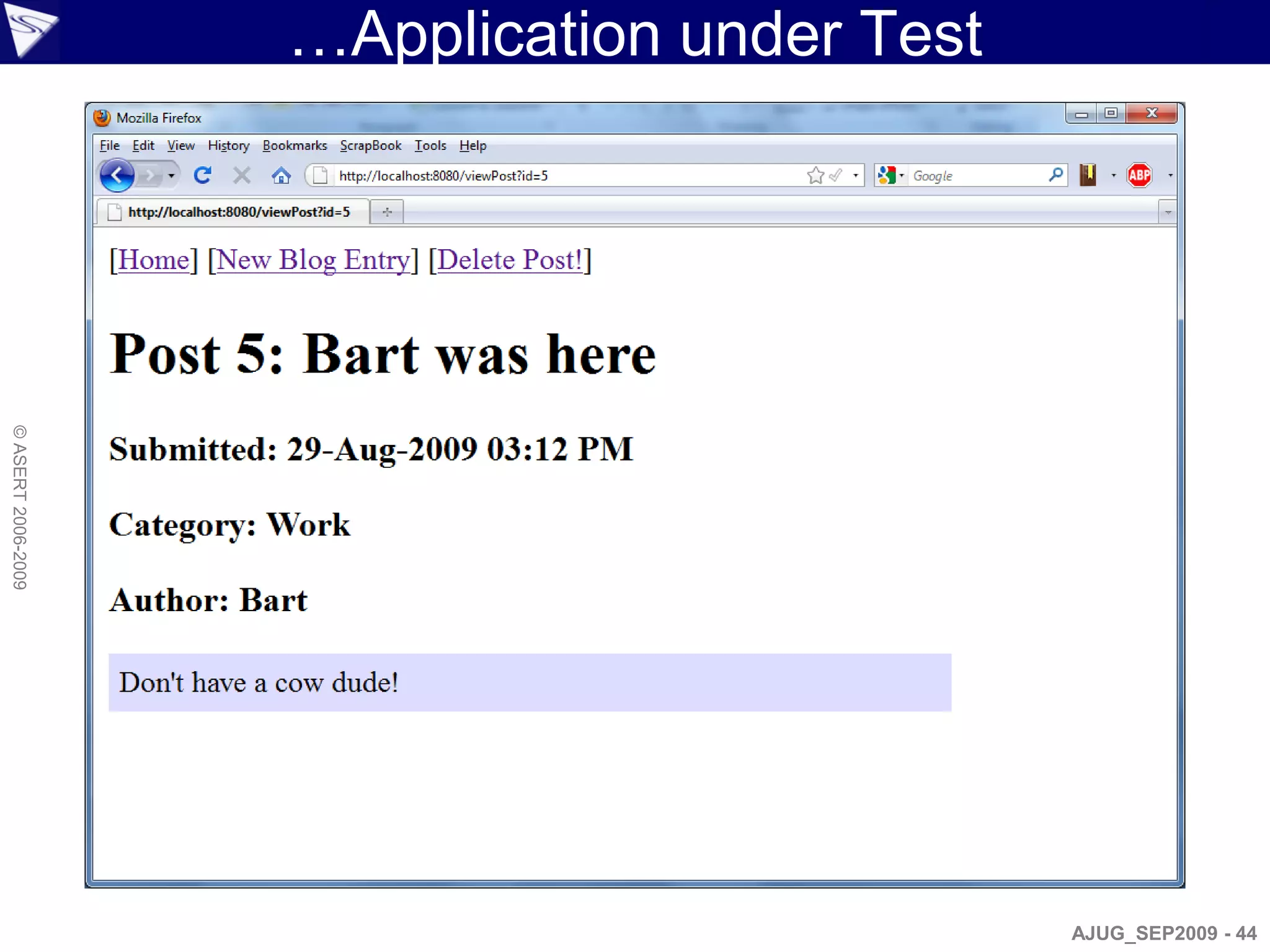Open the Help menu
Image resolution: width=1270 pixels, height=952 pixels.
tap(473, 146)
